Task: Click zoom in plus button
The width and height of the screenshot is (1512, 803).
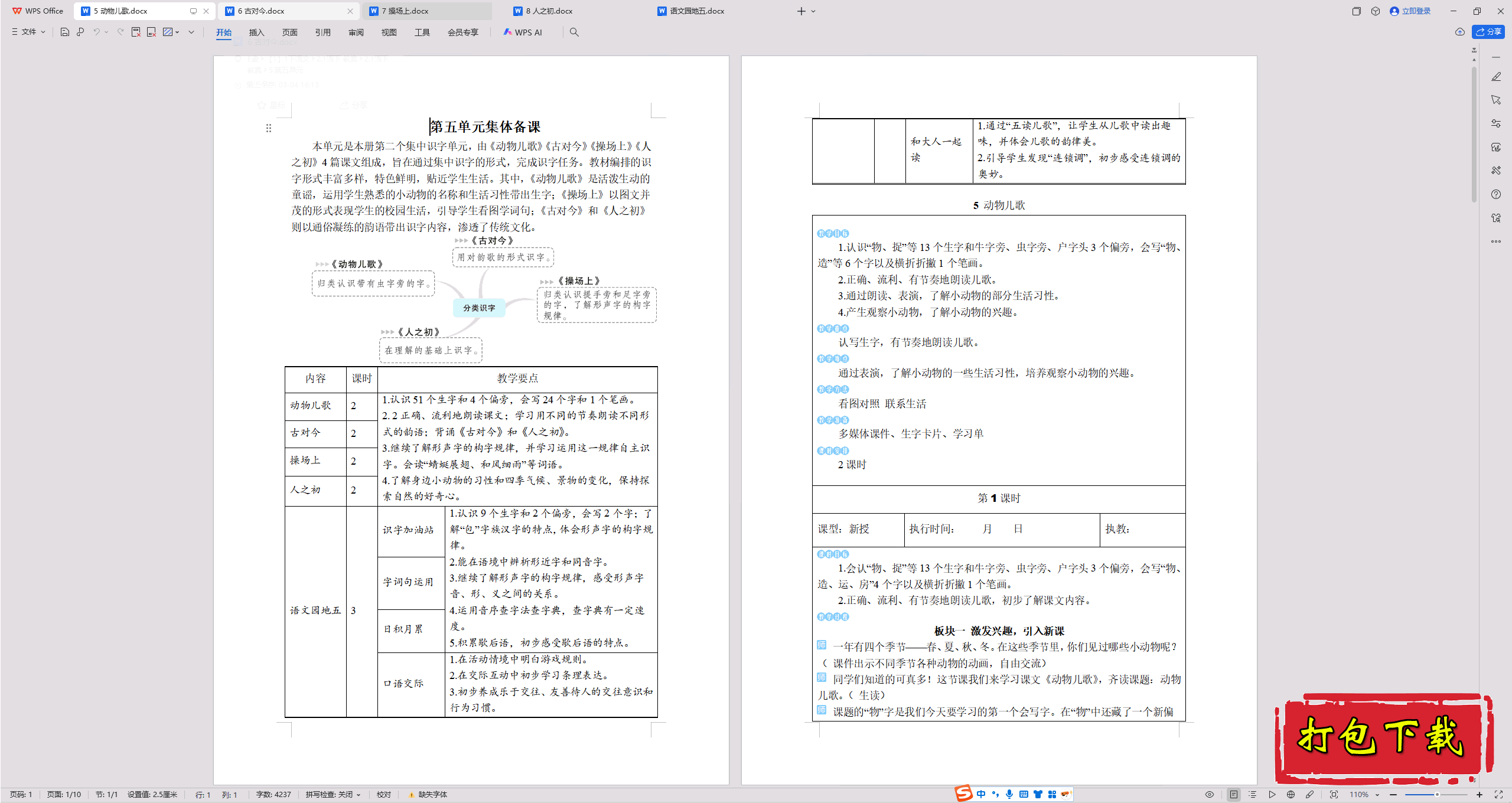Action: tap(1480, 795)
